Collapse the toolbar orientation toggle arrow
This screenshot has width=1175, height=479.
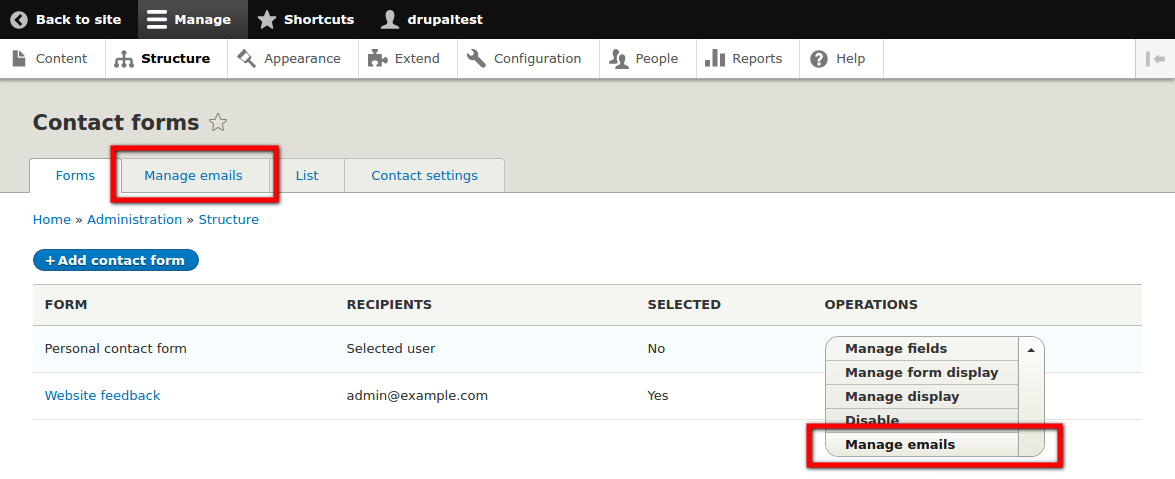coord(1155,58)
